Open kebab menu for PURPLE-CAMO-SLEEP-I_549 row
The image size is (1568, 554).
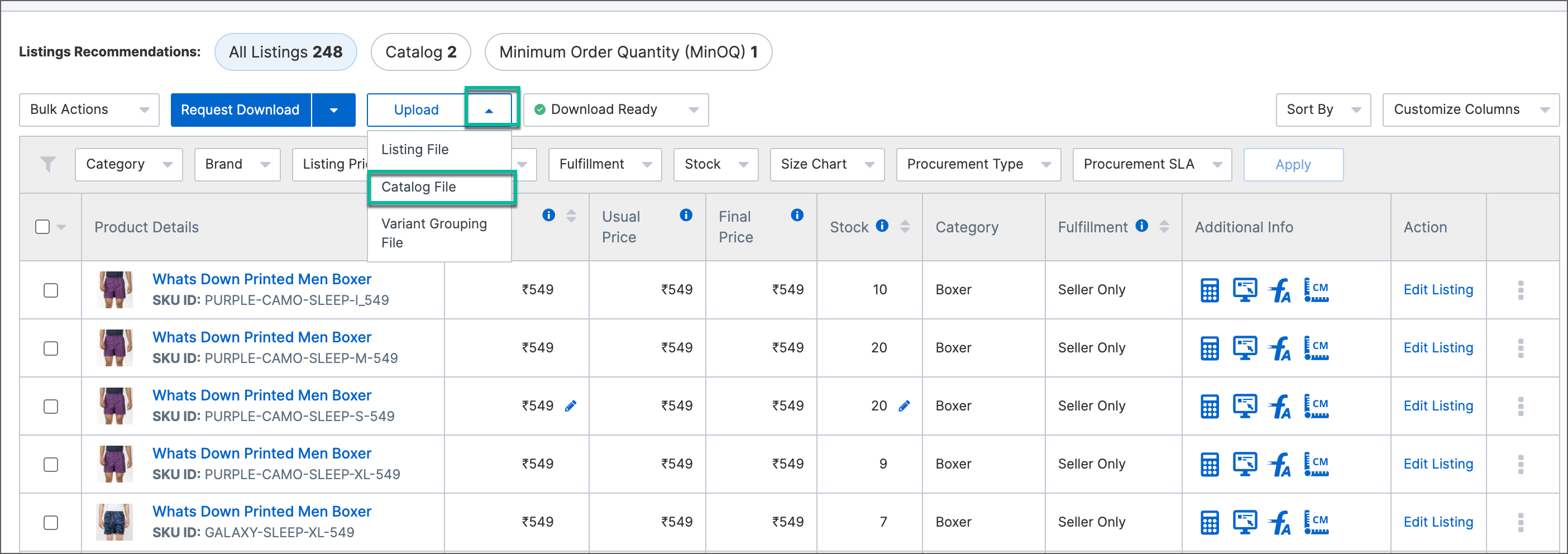1521,290
